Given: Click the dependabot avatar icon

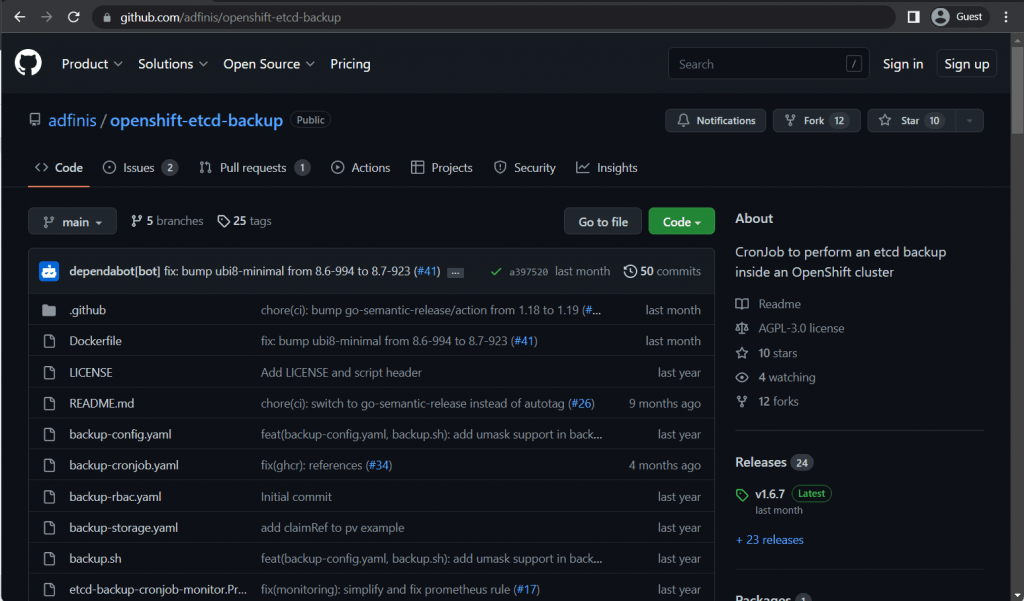Looking at the screenshot, I should click(x=49, y=271).
